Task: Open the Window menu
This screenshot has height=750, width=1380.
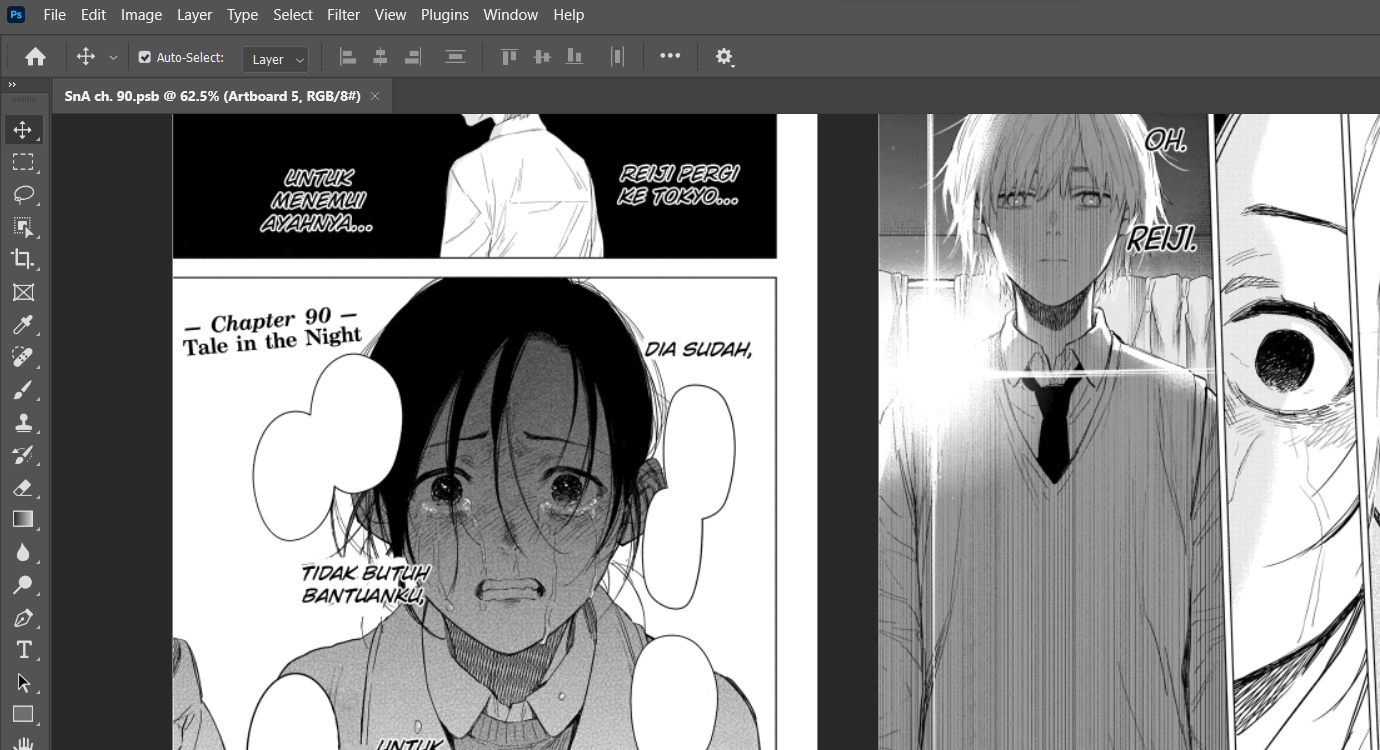Action: pyautogui.click(x=510, y=15)
